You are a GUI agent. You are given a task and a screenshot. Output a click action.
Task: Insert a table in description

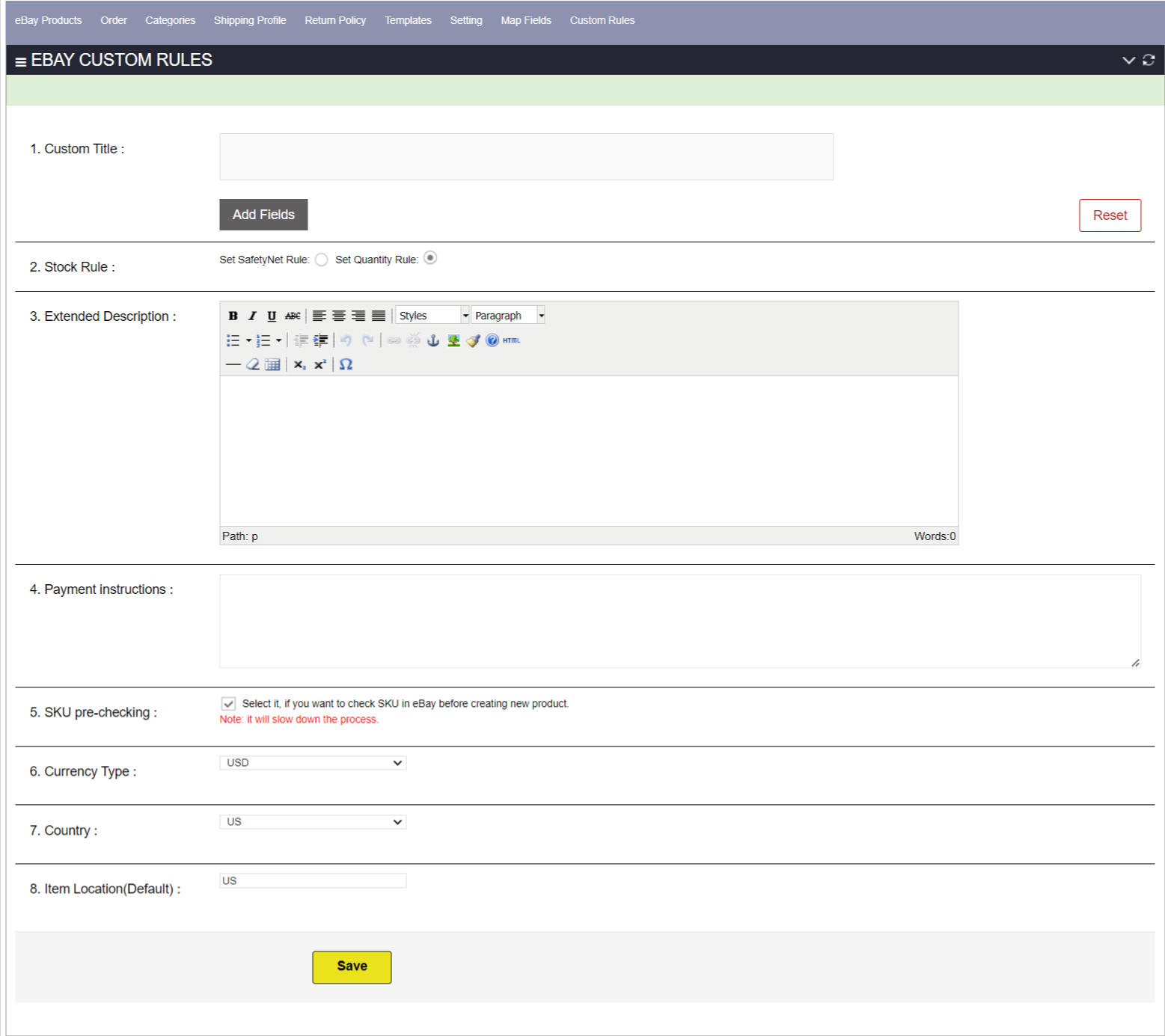pos(272,364)
